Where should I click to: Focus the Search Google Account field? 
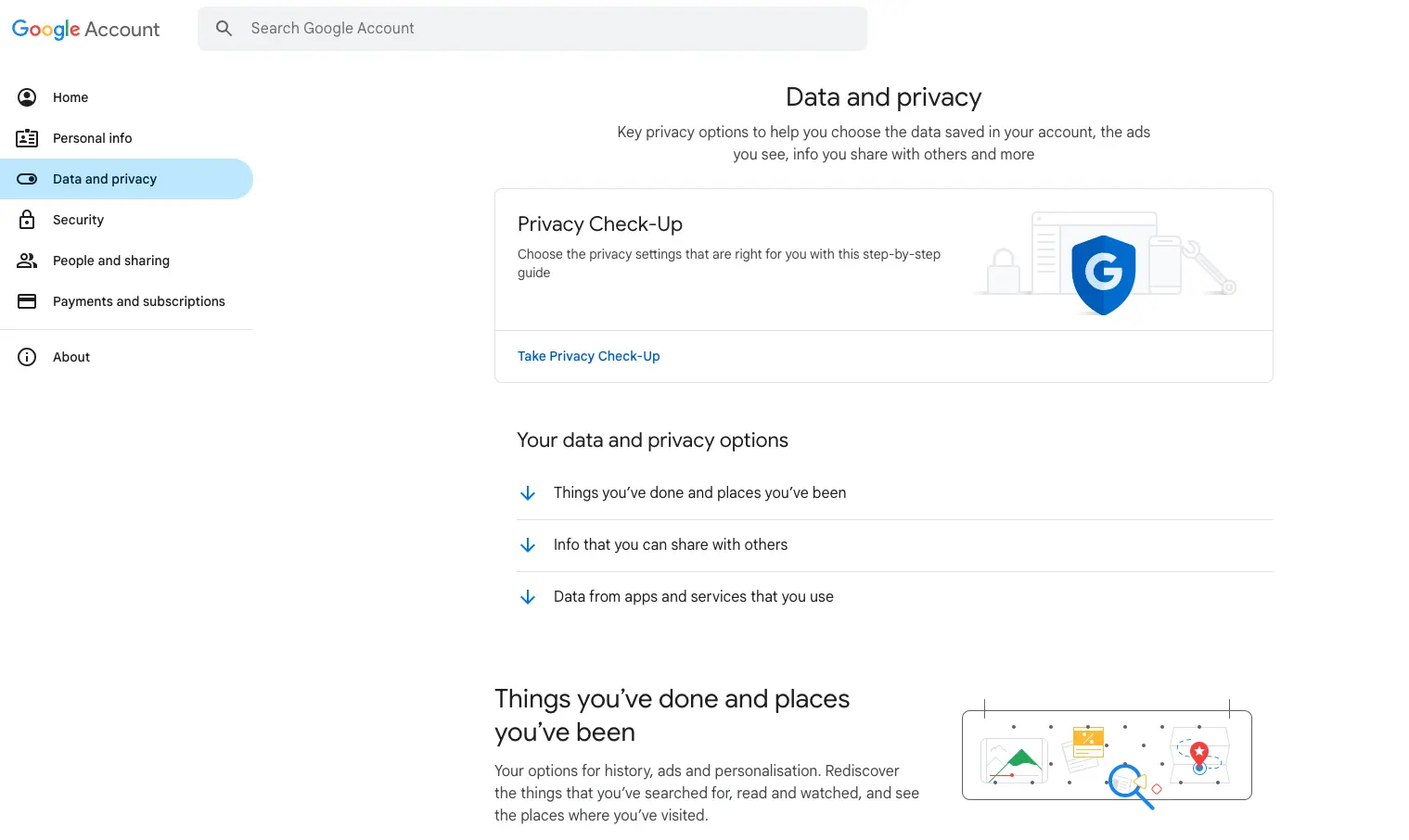pos(532,29)
